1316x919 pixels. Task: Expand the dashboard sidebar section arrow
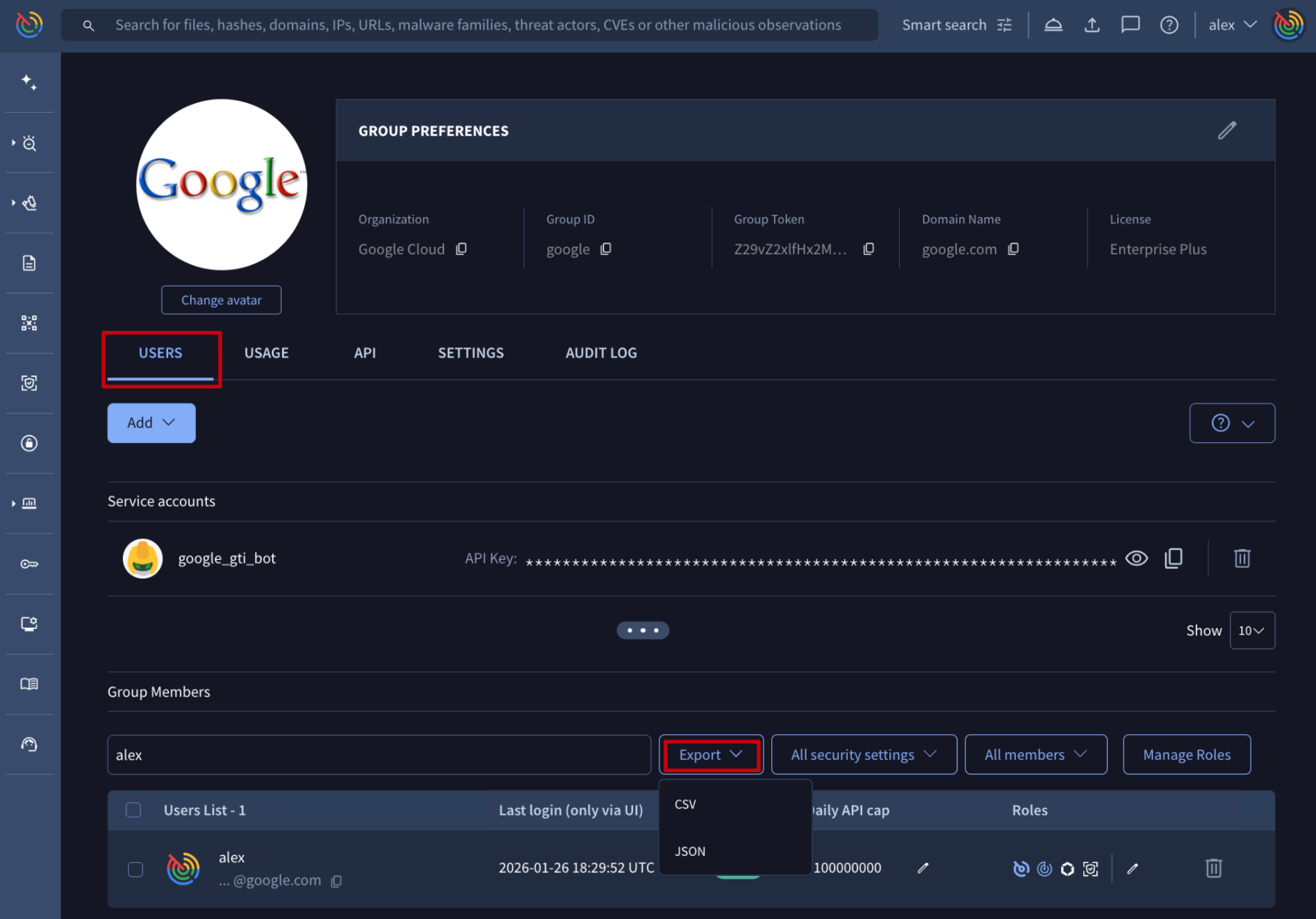coord(13,503)
